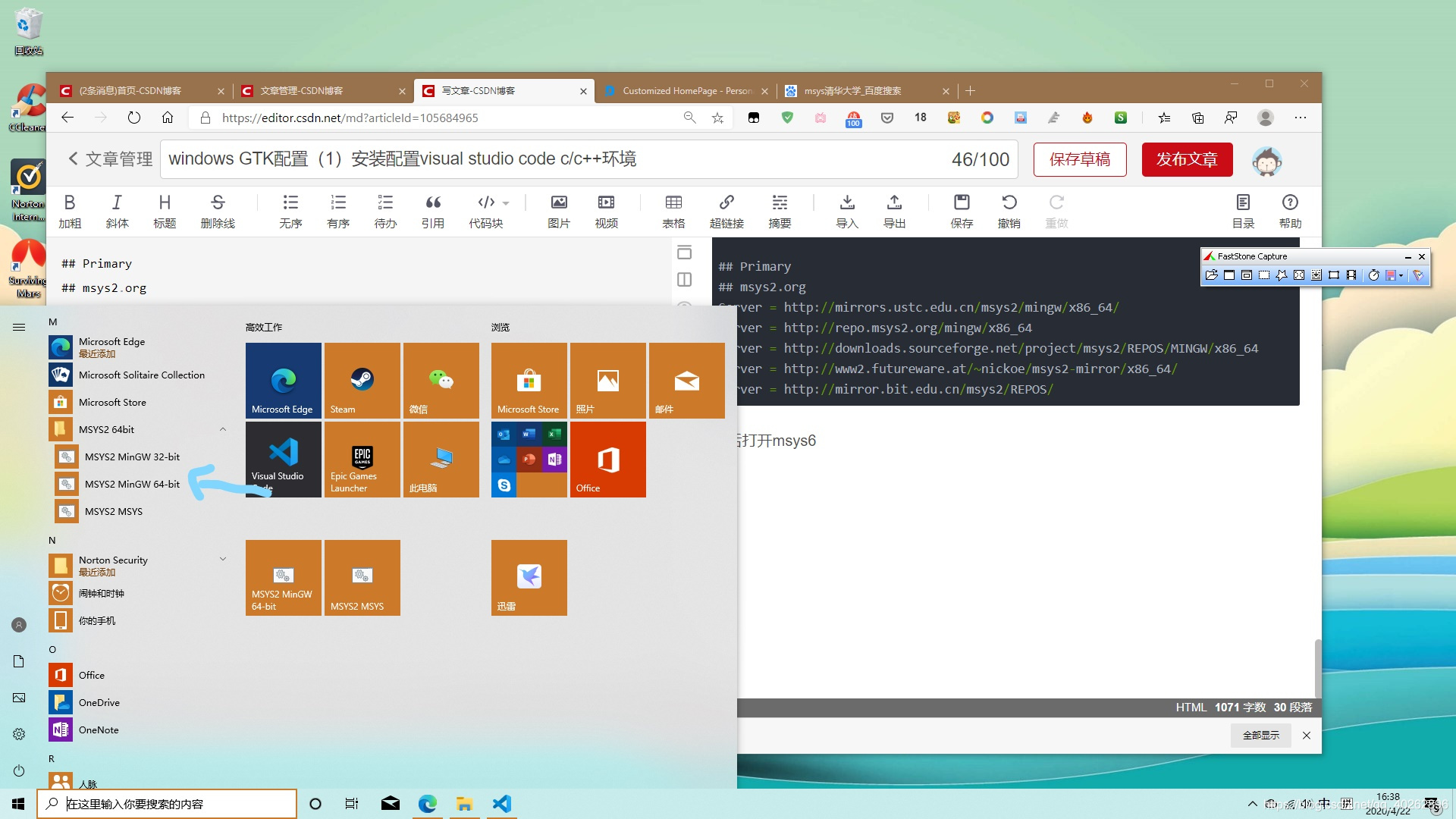
Task: Insert a to-do list (待办)
Action: point(385,211)
